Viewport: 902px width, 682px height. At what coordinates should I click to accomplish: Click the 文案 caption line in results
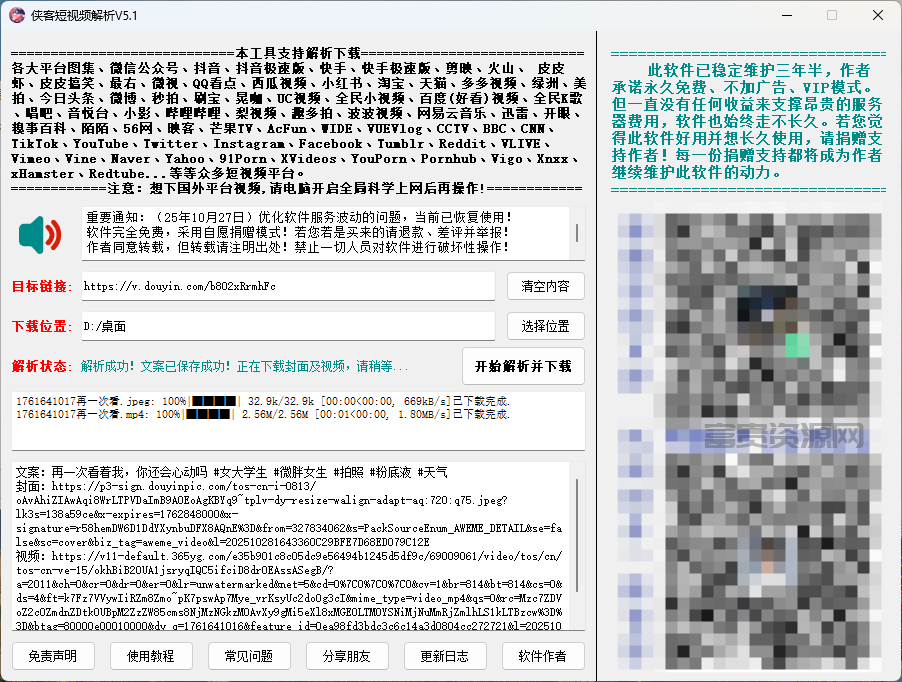click(231, 472)
